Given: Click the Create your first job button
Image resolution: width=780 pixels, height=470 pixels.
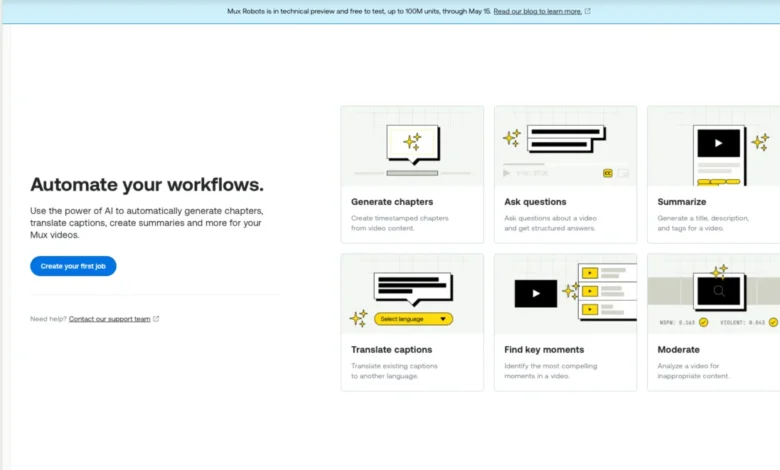Looking at the screenshot, I should [x=73, y=266].
